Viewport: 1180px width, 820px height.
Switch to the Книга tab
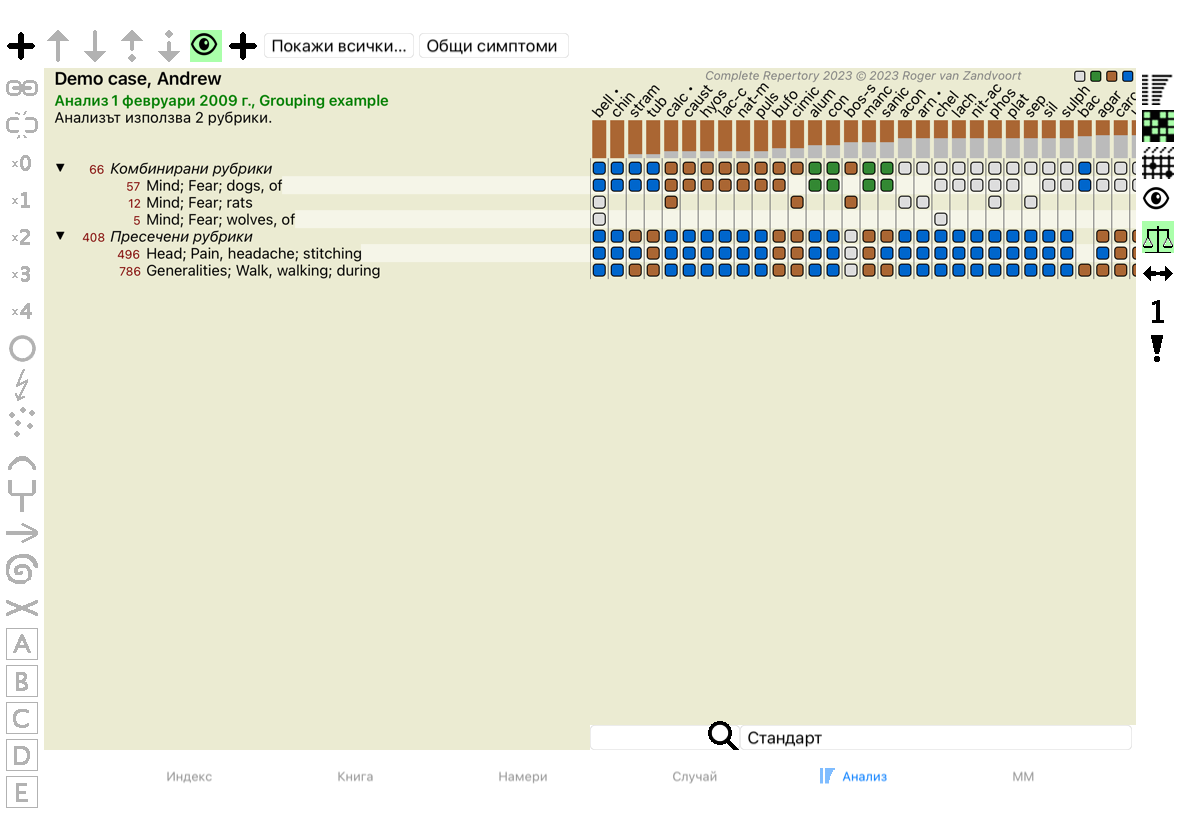click(355, 776)
